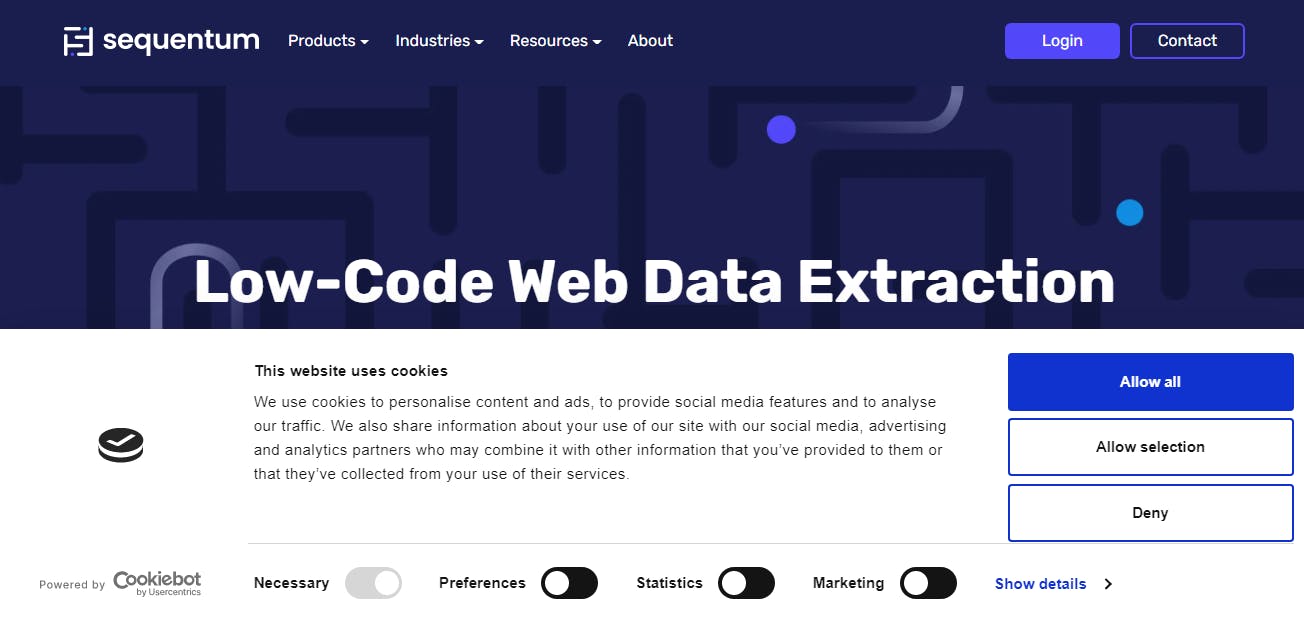Click the Show details chevron arrow
The image size is (1304, 623).
click(1108, 584)
